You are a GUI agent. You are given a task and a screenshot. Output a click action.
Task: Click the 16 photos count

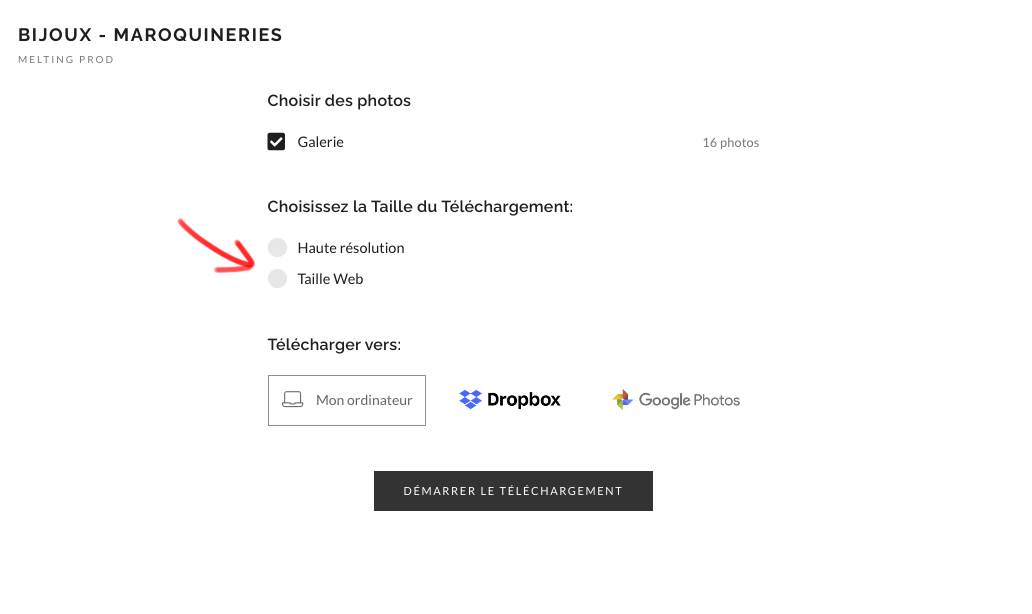(731, 142)
